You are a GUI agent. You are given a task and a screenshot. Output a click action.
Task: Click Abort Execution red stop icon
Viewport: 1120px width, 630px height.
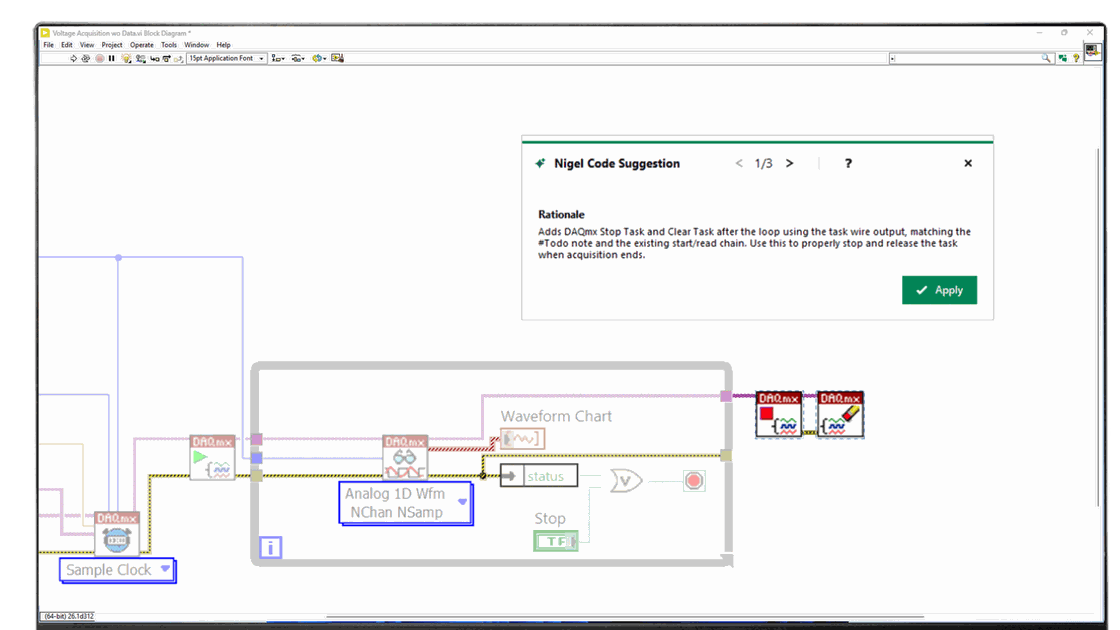click(100, 59)
